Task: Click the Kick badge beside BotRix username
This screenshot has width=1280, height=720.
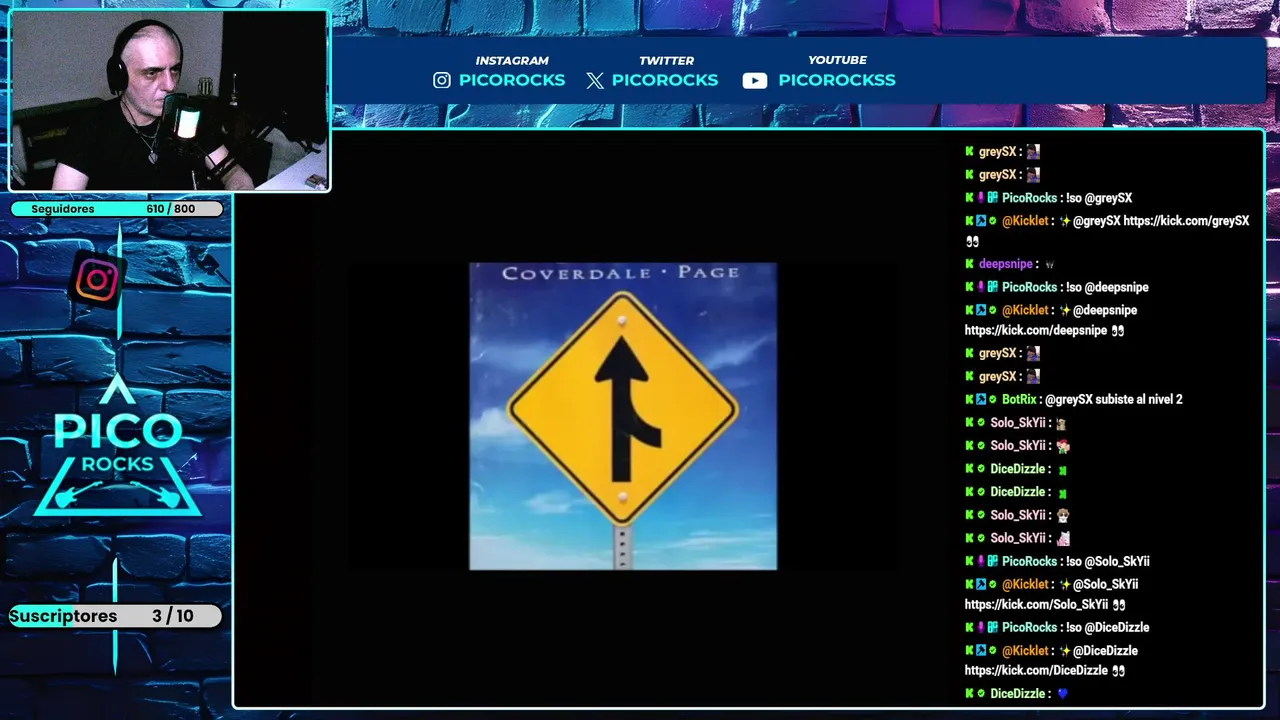Action: click(969, 399)
